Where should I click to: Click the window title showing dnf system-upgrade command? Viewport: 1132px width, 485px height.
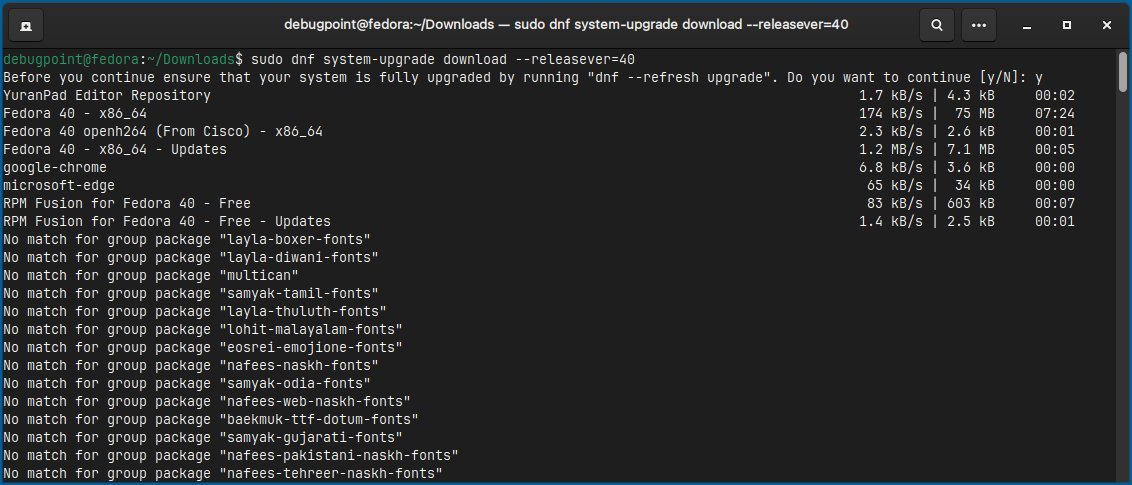coord(566,25)
